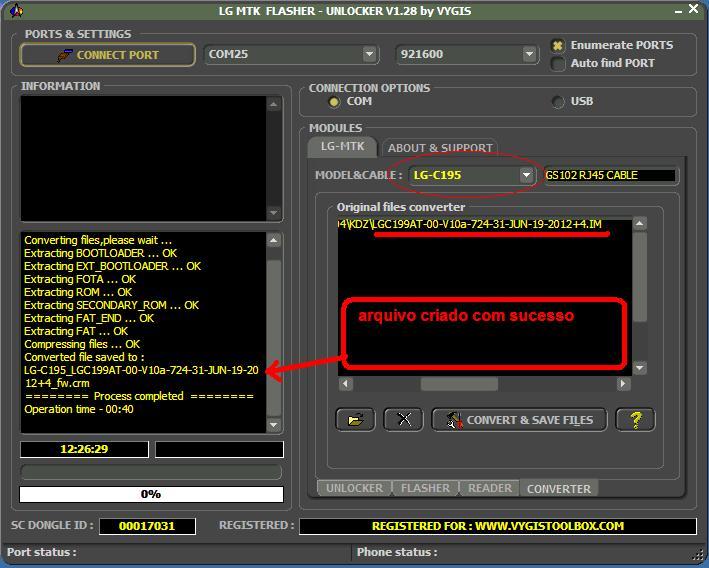Switch to the READER tab
Screen dimensions: 709x568
(490, 488)
